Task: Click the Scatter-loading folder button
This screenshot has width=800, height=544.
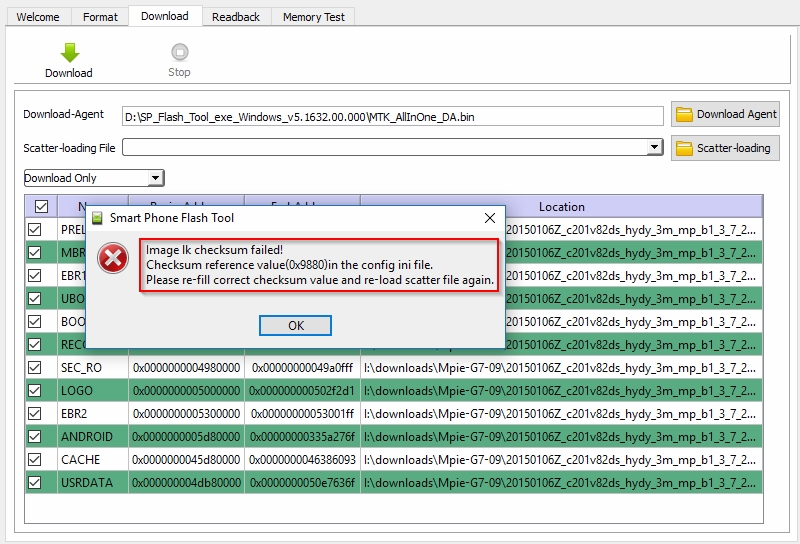Action: click(x=725, y=148)
